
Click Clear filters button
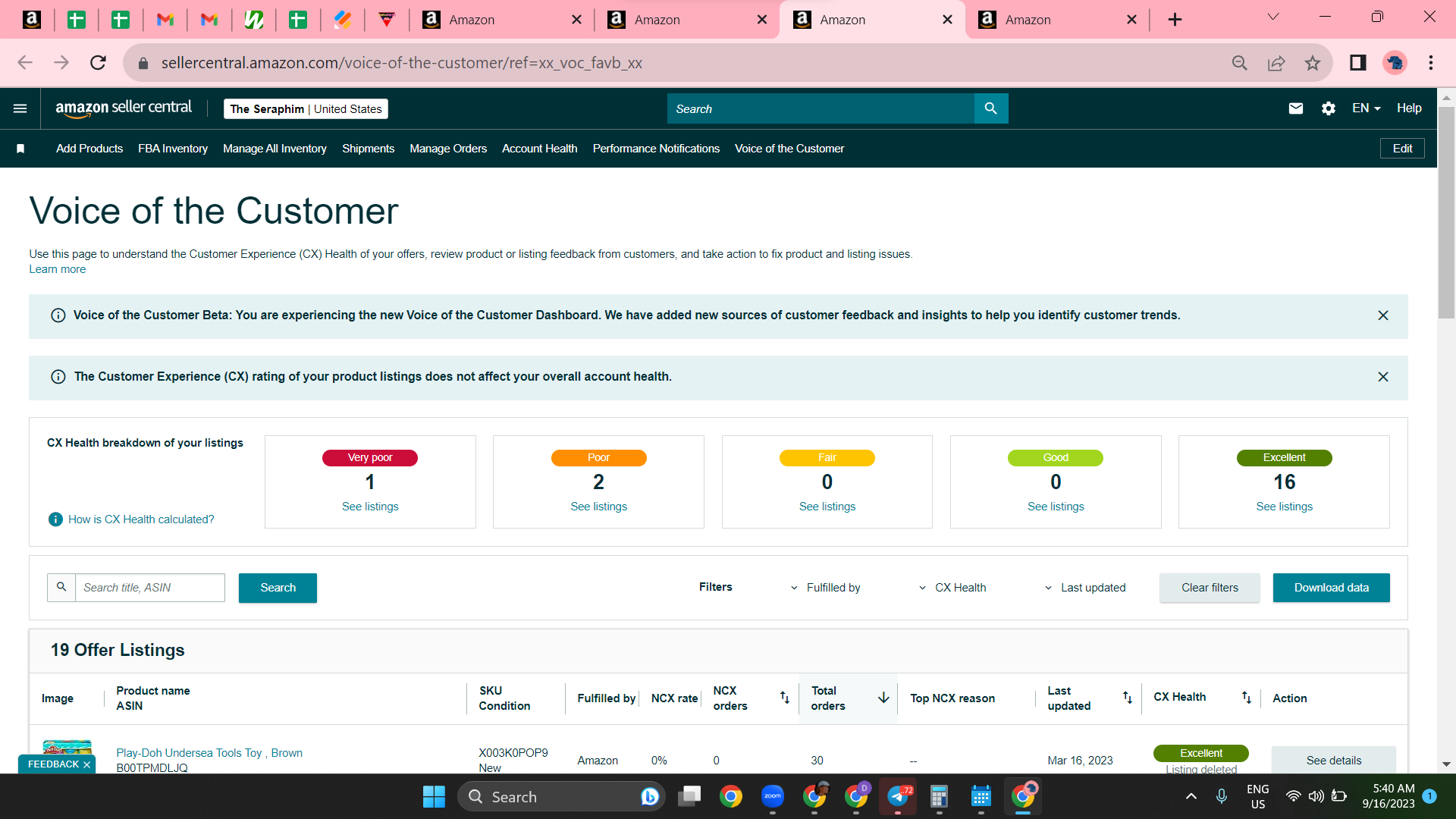tap(1210, 588)
